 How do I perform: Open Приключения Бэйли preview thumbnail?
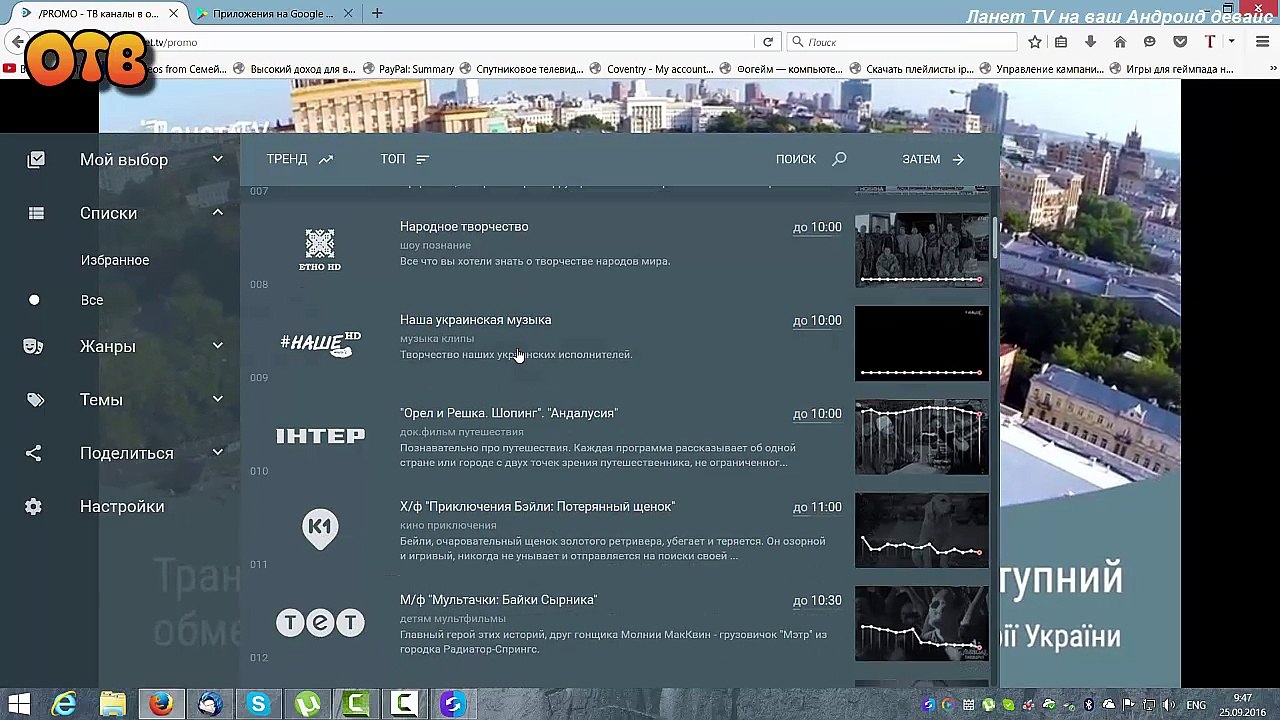(922, 530)
